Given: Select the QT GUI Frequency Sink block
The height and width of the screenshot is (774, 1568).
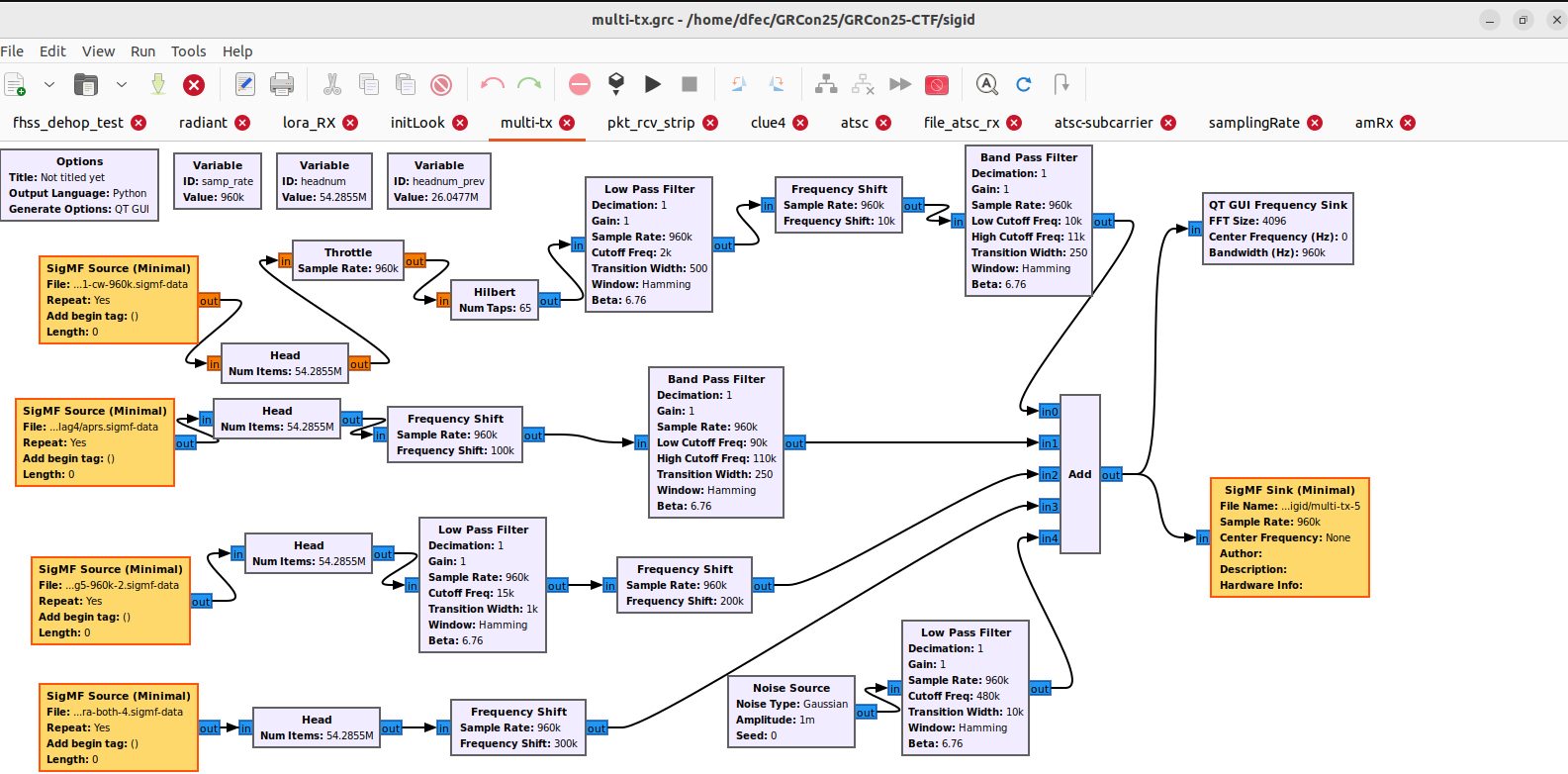Looking at the screenshot, I should (1277, 229).
